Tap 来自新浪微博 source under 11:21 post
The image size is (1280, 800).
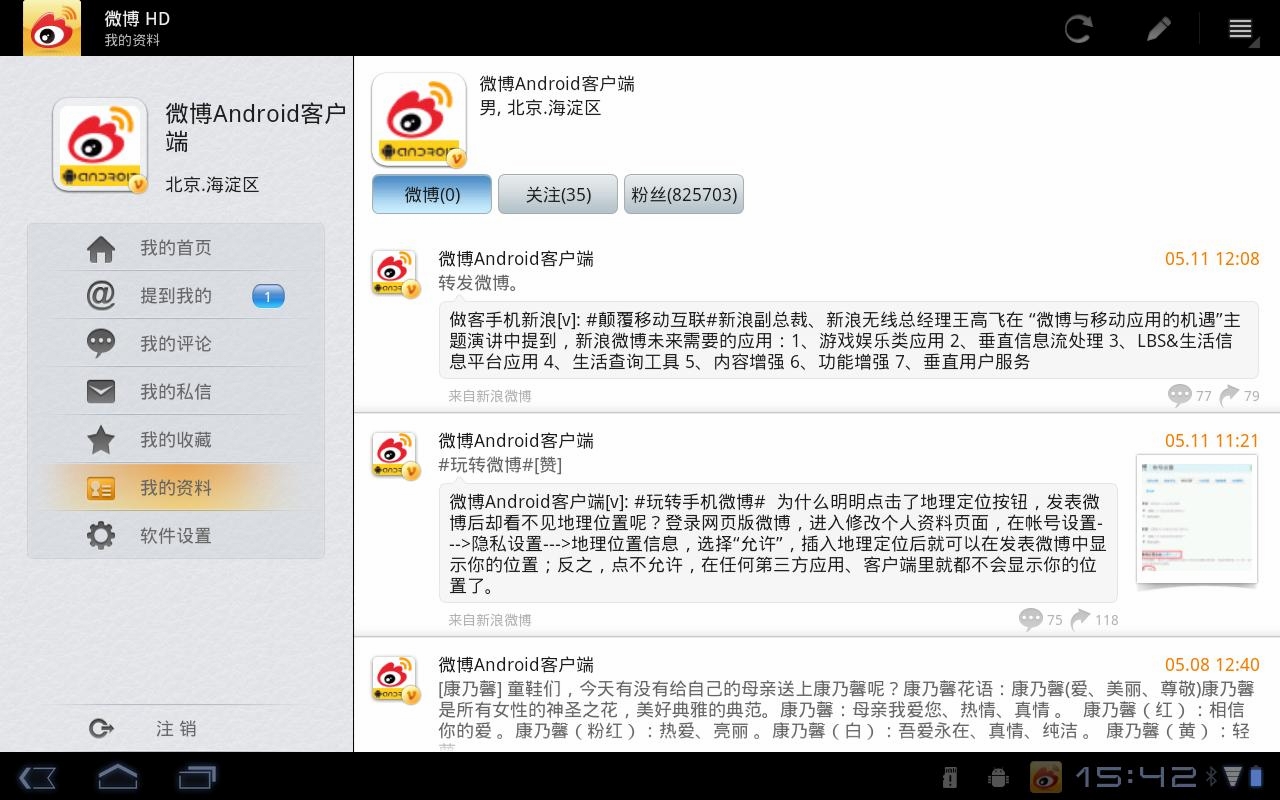(490, 620)
